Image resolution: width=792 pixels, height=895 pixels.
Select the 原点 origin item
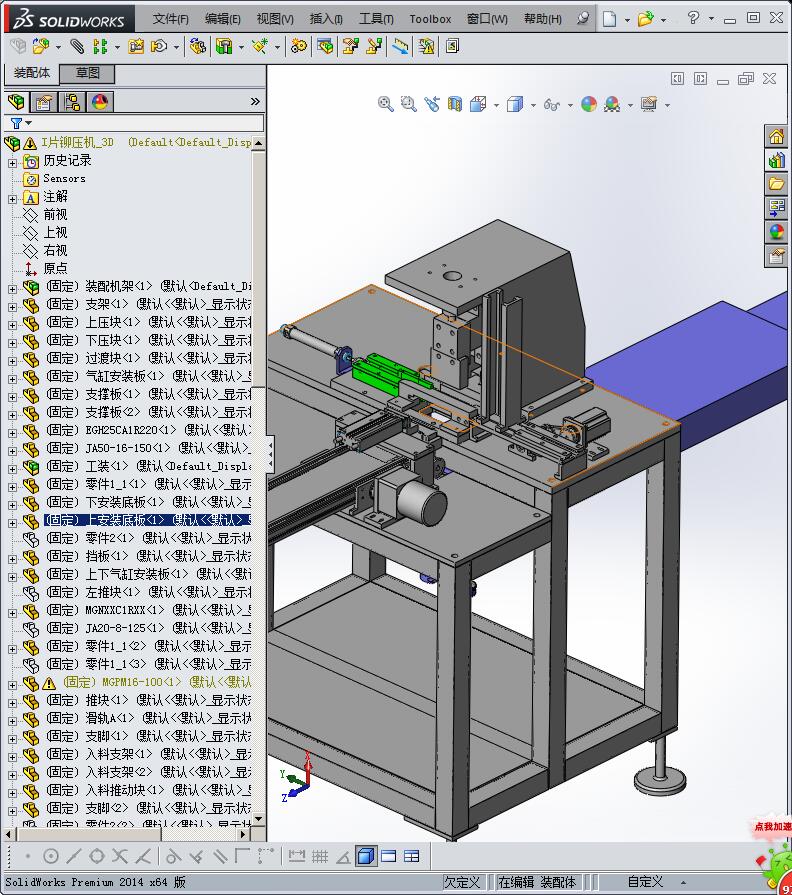pos(55,268)
